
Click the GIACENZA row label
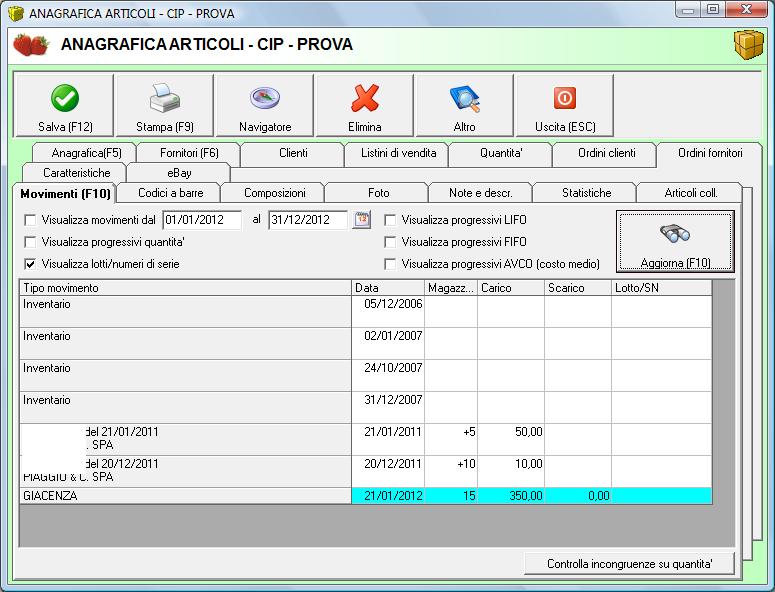185,496
